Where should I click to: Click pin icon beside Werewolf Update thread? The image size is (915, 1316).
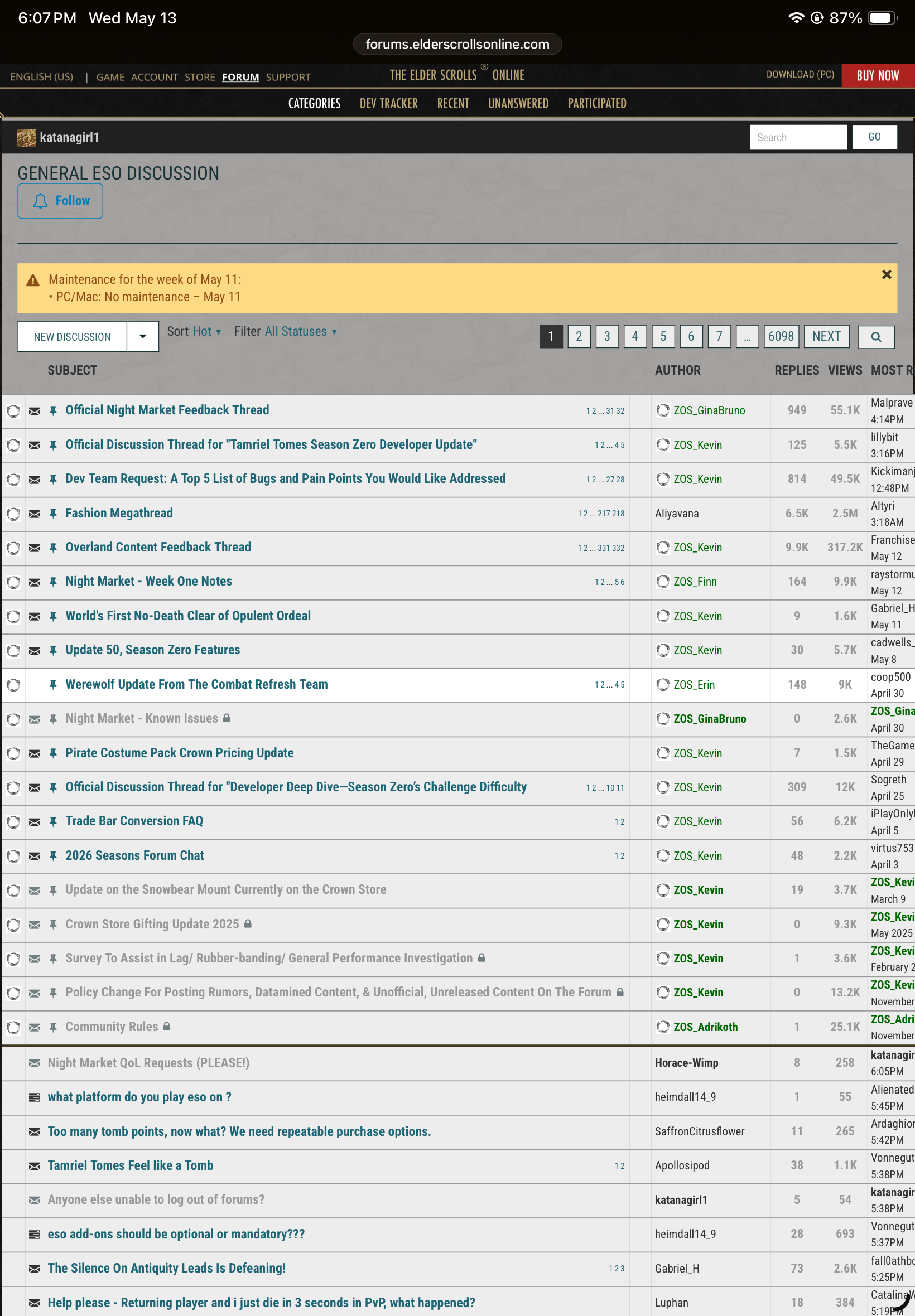(53, 685)
